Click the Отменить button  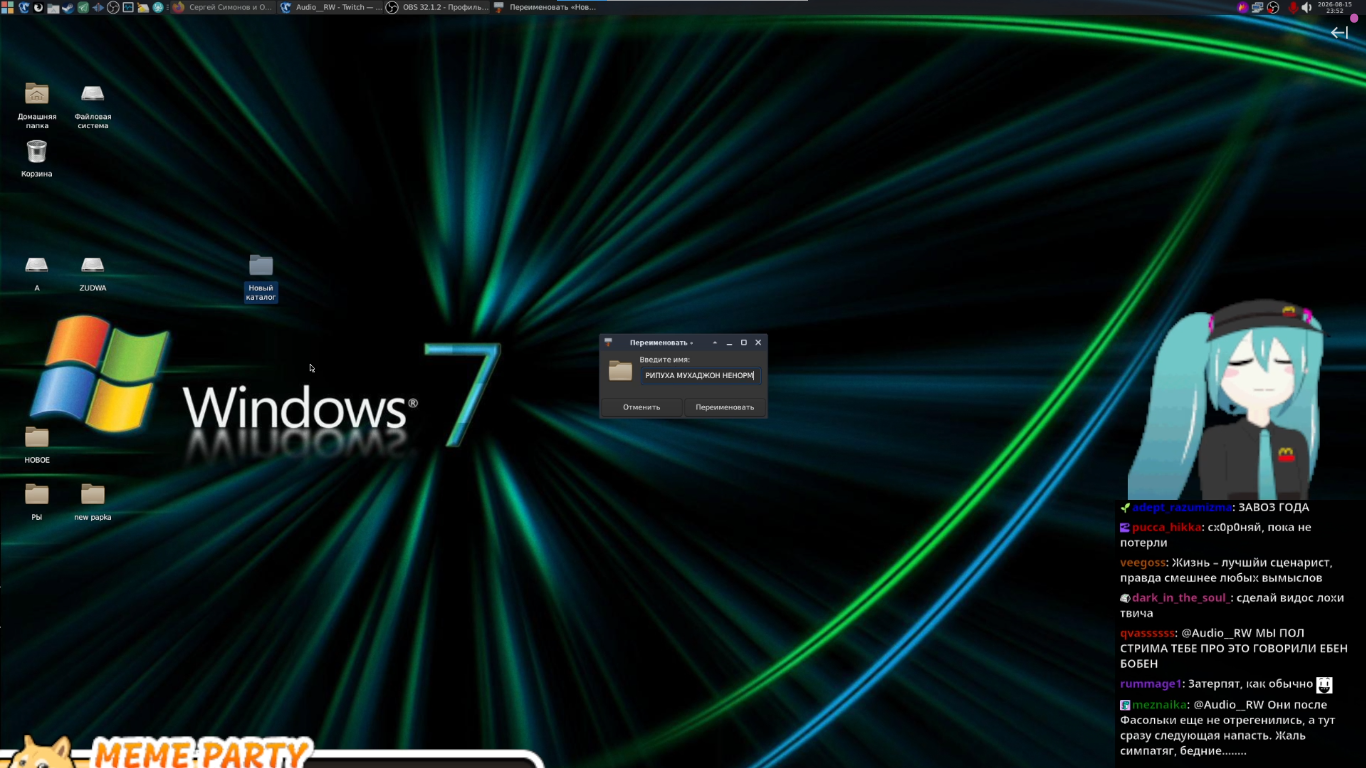tap(641, 407)
